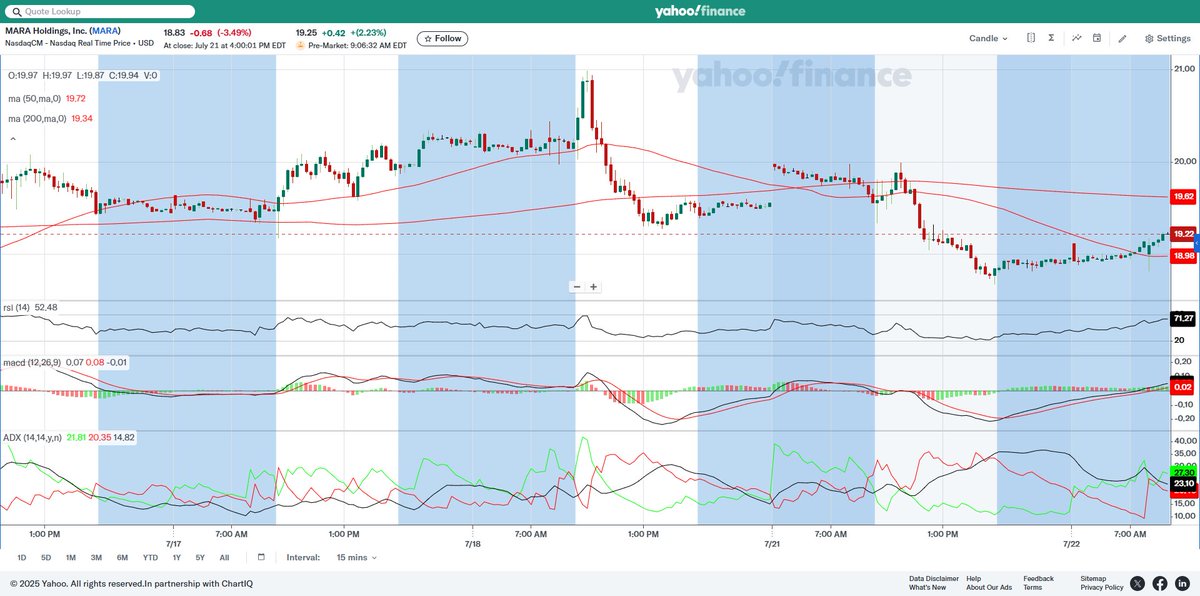
Task: Click the Yahoo Finance header logo
Action: 699,11
